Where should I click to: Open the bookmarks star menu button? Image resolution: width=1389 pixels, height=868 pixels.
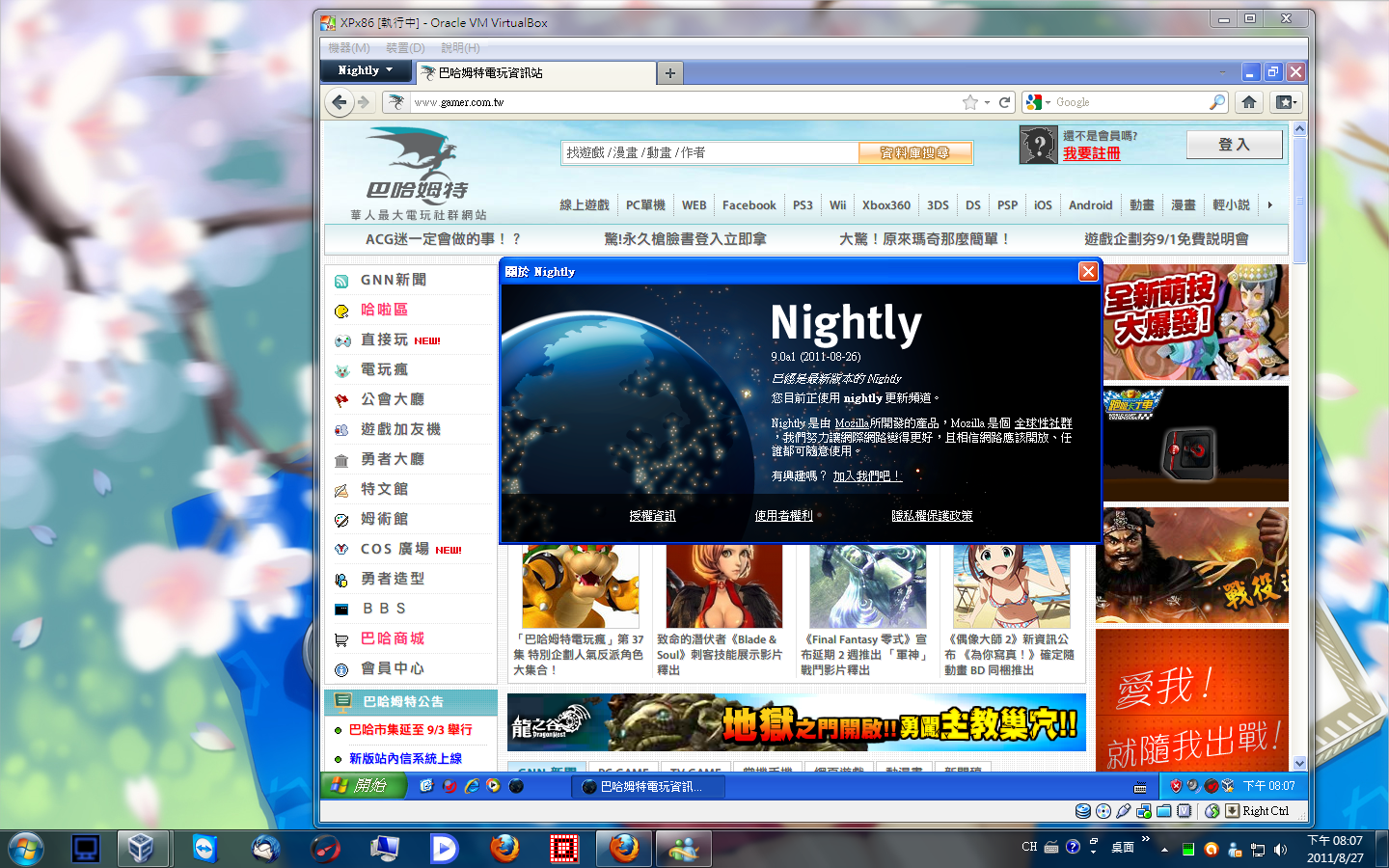1286,102
